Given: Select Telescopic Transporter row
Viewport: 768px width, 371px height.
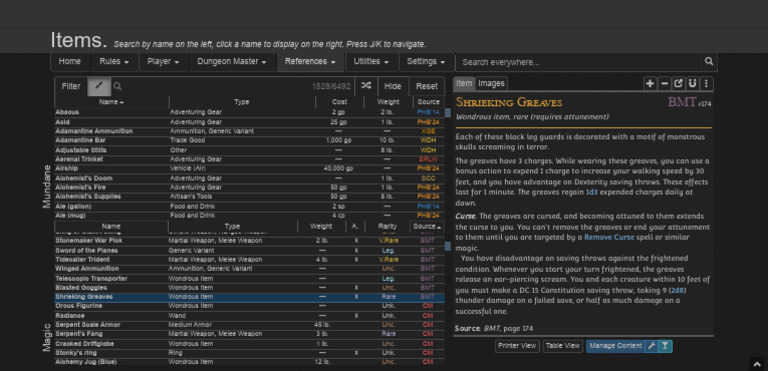Looking at the screenshot, I should click(x=249, y=278).
